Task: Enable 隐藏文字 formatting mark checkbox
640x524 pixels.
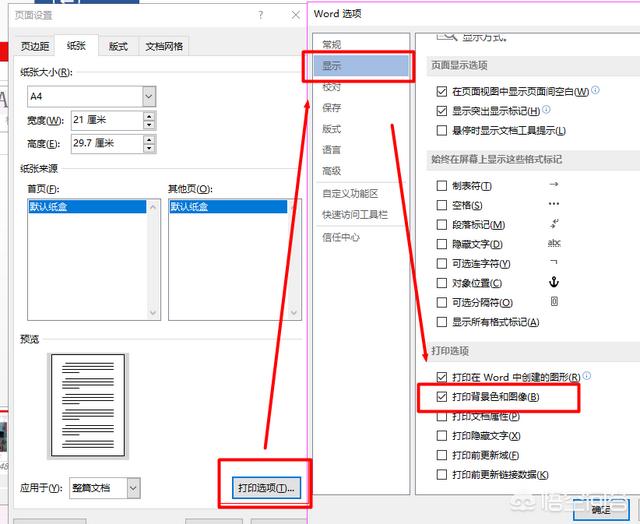Action: [x=442, y=244]
